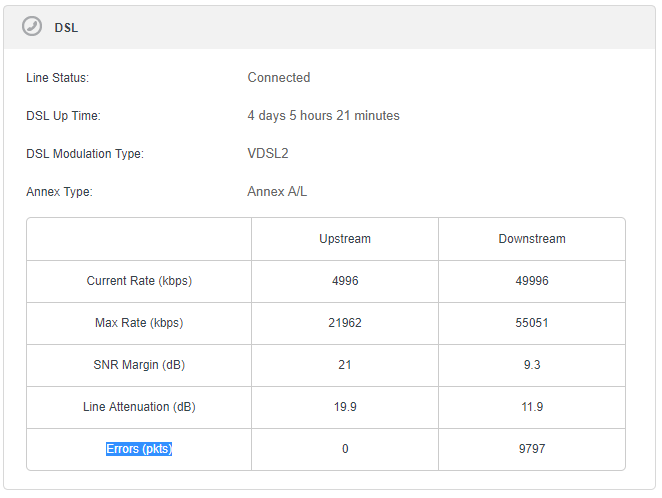Screen dimensions: 662x498
Task: Click the DSL Up Time value
Action: [323, 116]
